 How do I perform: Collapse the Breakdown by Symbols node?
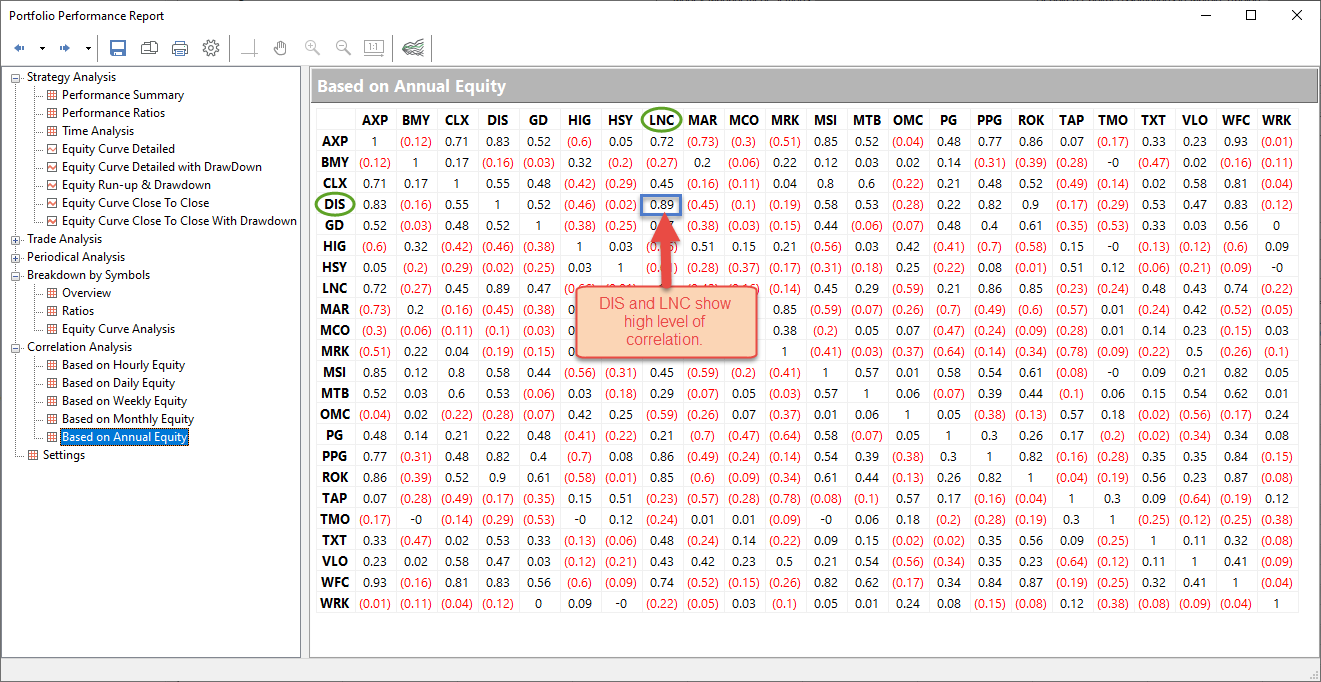point(16,275)
